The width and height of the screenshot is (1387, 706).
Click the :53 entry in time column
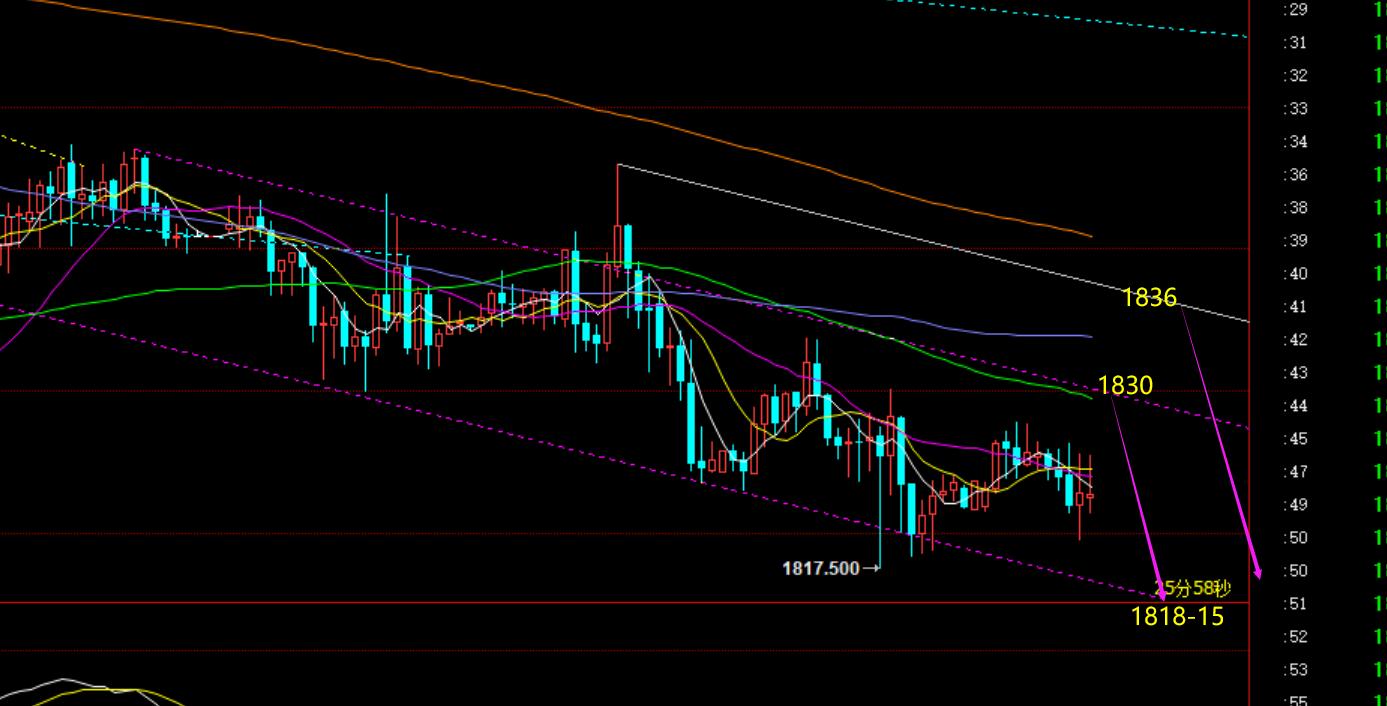(1295, 670)
